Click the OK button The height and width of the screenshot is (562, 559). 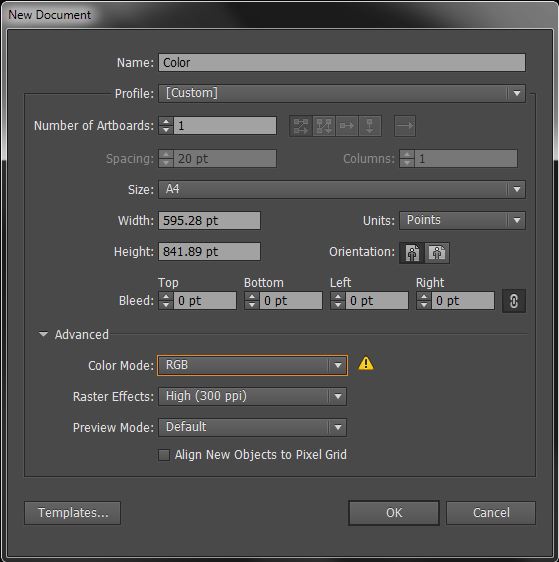coord(394,513)
